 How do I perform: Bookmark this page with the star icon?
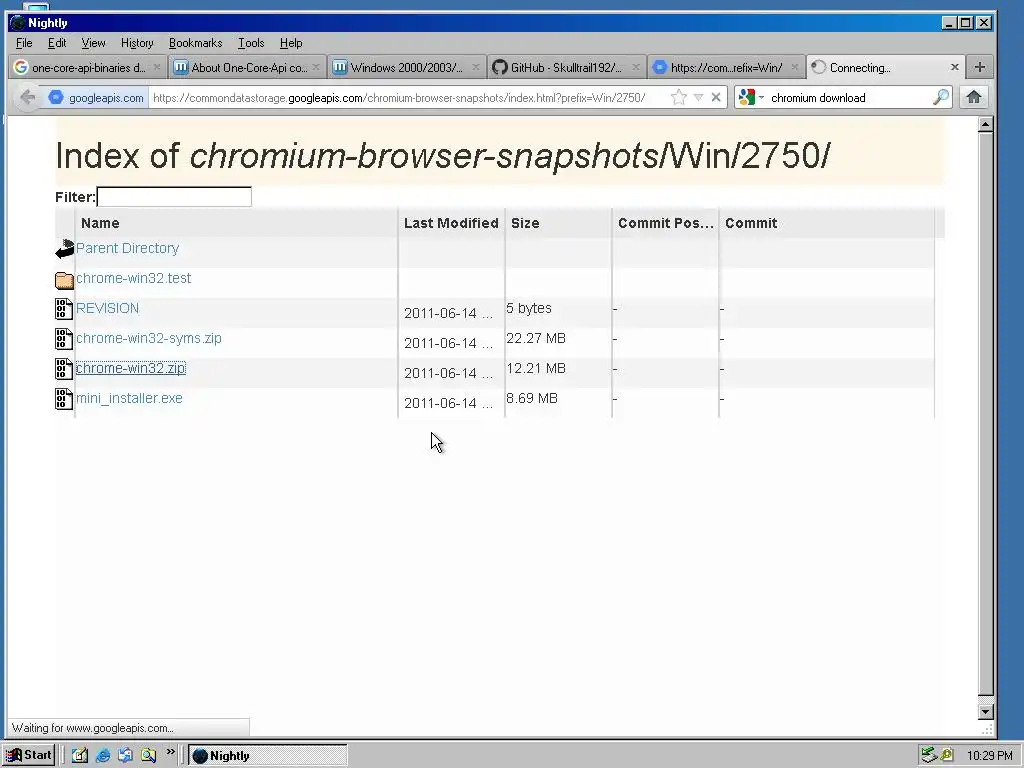click(679, 98)
